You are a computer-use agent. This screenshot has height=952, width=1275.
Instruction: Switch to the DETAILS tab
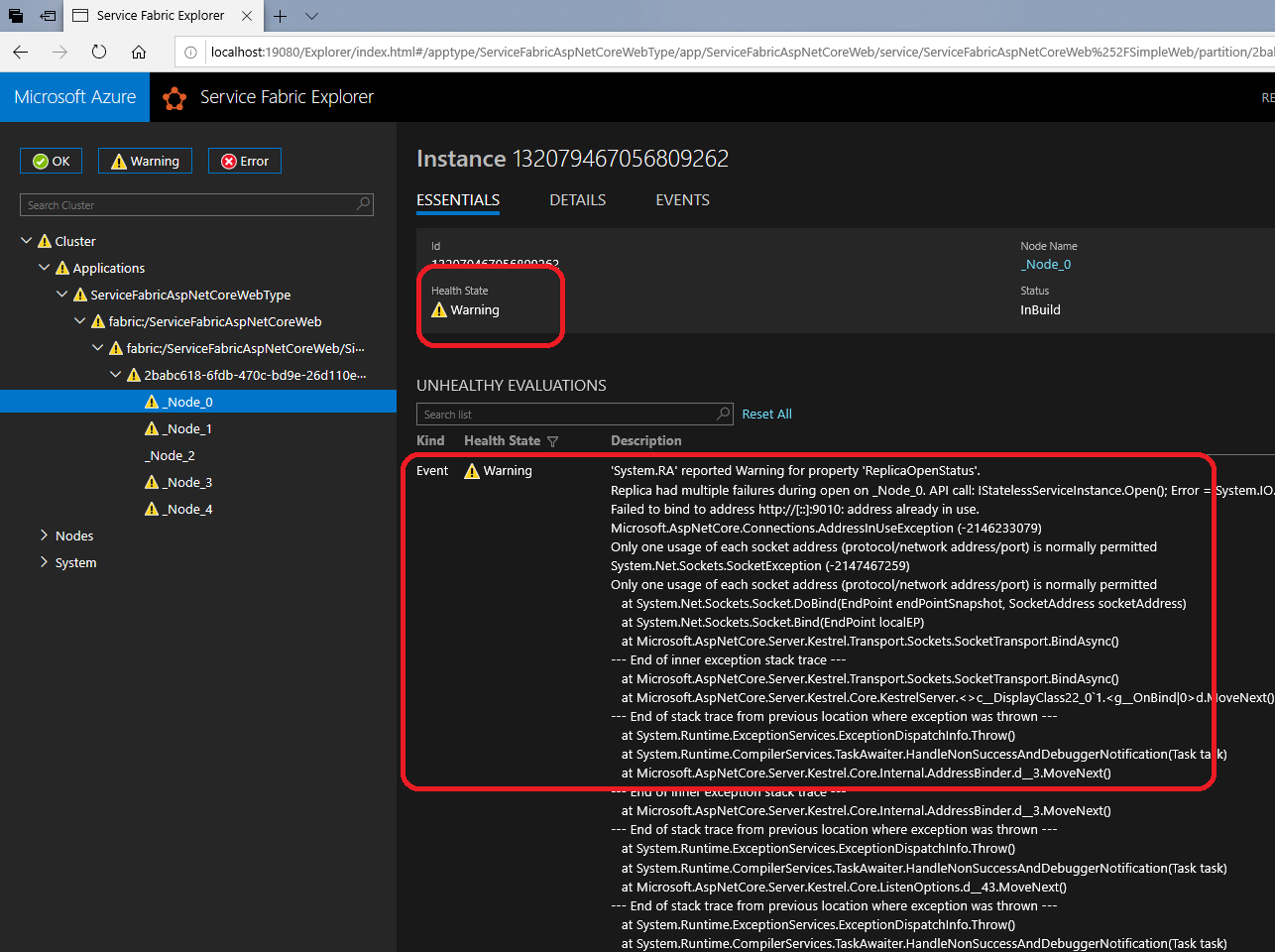point(578,200)
